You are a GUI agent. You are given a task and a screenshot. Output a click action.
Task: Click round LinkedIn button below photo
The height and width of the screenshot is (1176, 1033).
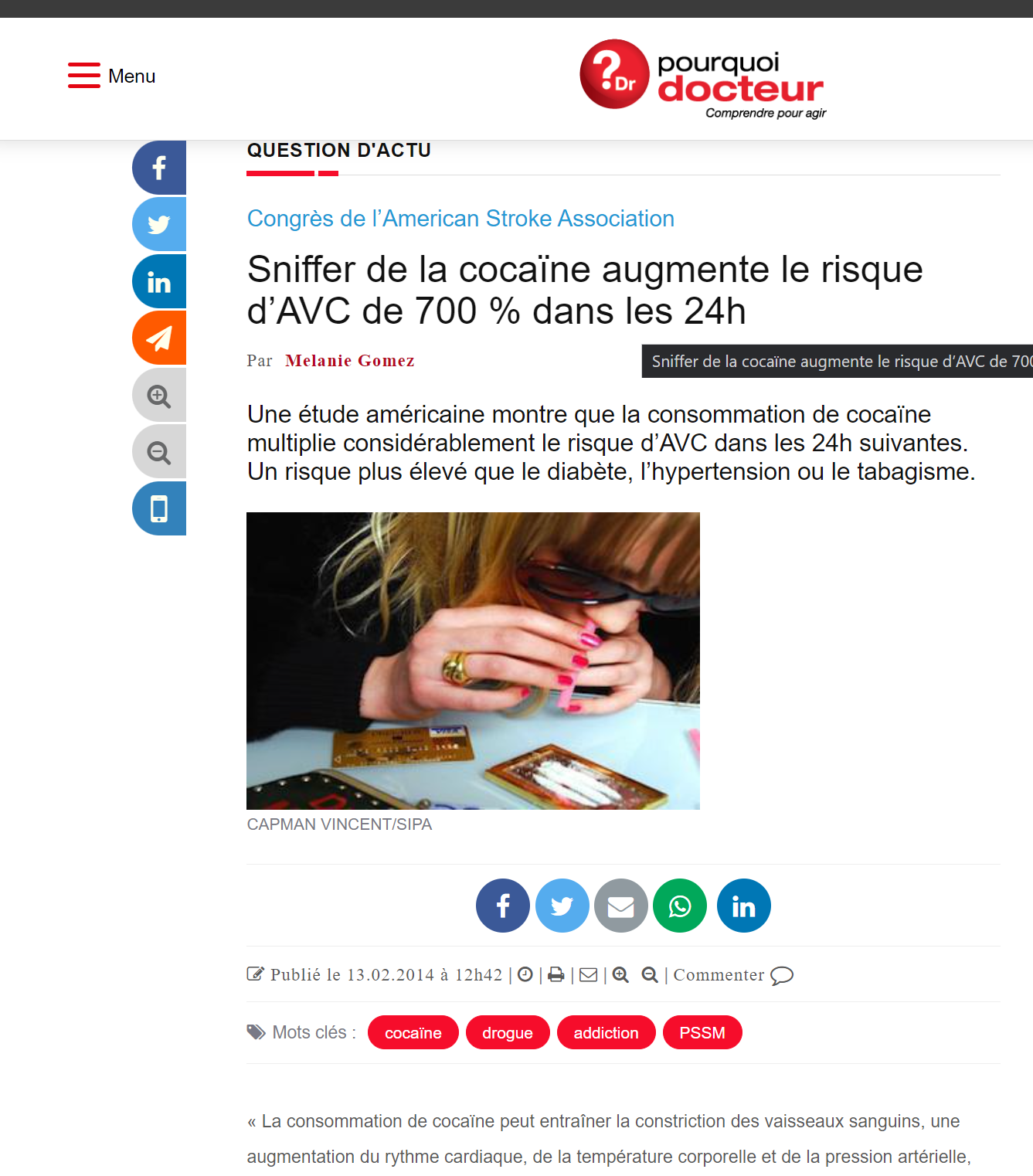[744, 906]
